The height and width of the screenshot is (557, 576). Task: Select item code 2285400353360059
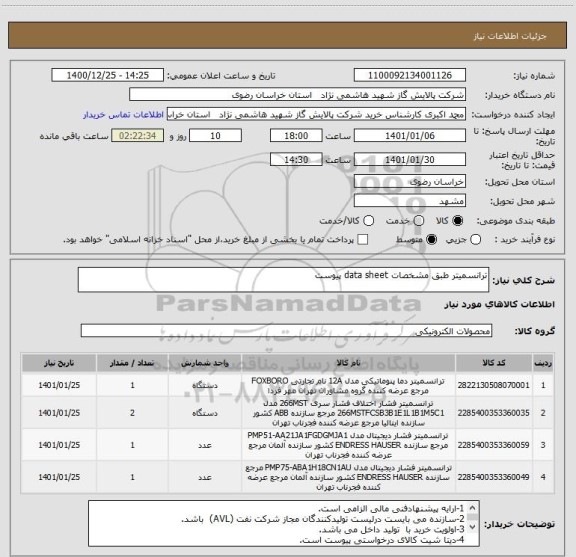pos(494,445)
